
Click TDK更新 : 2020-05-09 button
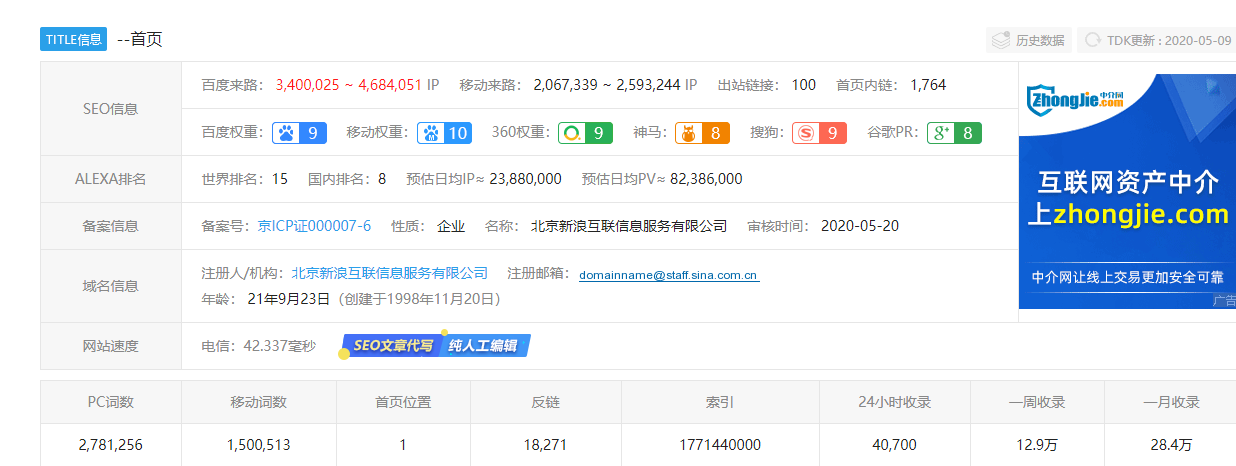pyautogui.click(x=1155, y=40)
